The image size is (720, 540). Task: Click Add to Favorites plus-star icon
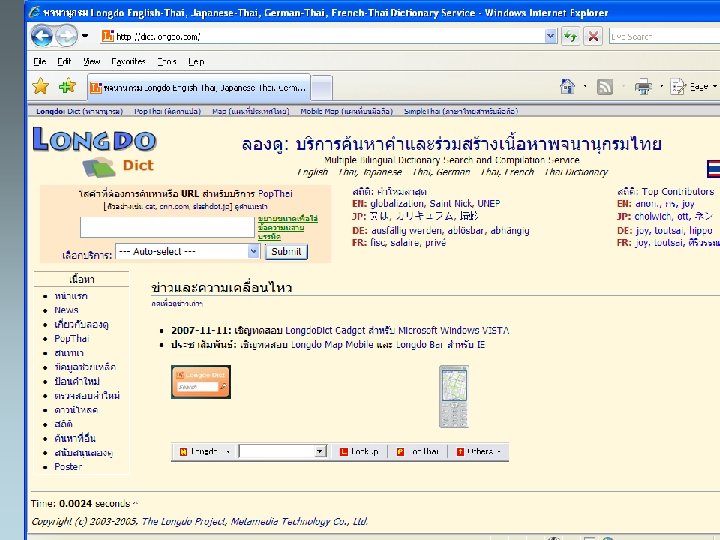[67, 86]
